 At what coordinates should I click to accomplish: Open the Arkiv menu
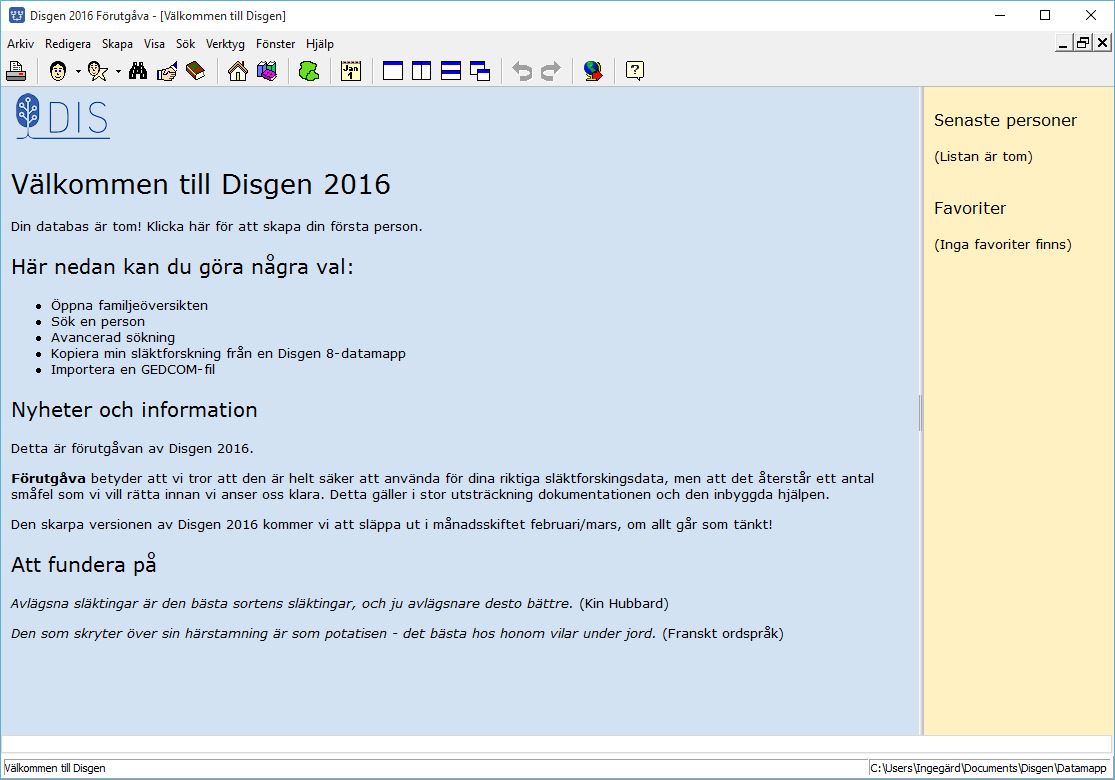point(21,44)
